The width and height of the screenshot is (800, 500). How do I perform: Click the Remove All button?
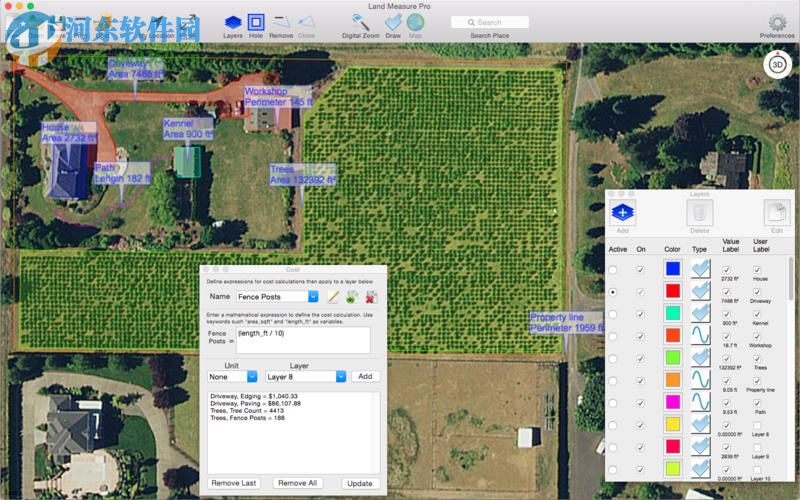coord(297,483)
